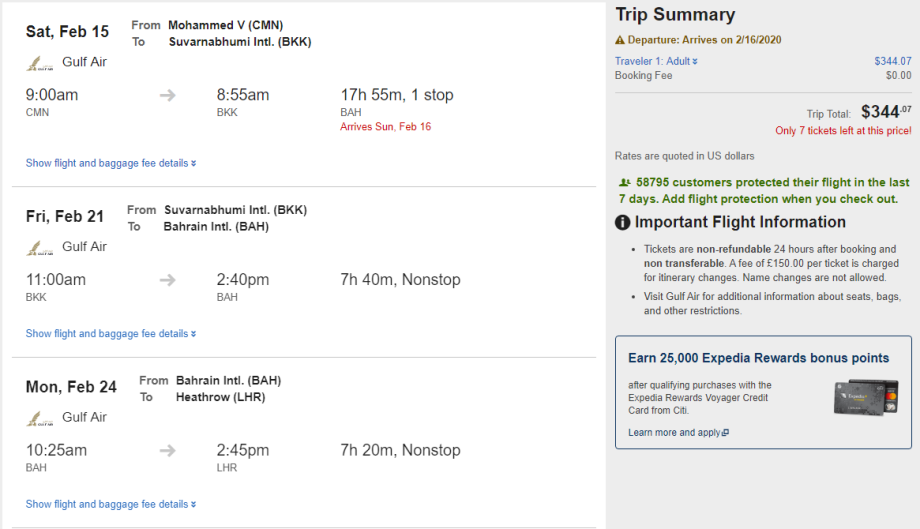Expand flight and baggage details for CMN to BKK
Screen dimensions: 920x529
pyautogui.click(x=111, y=163)
